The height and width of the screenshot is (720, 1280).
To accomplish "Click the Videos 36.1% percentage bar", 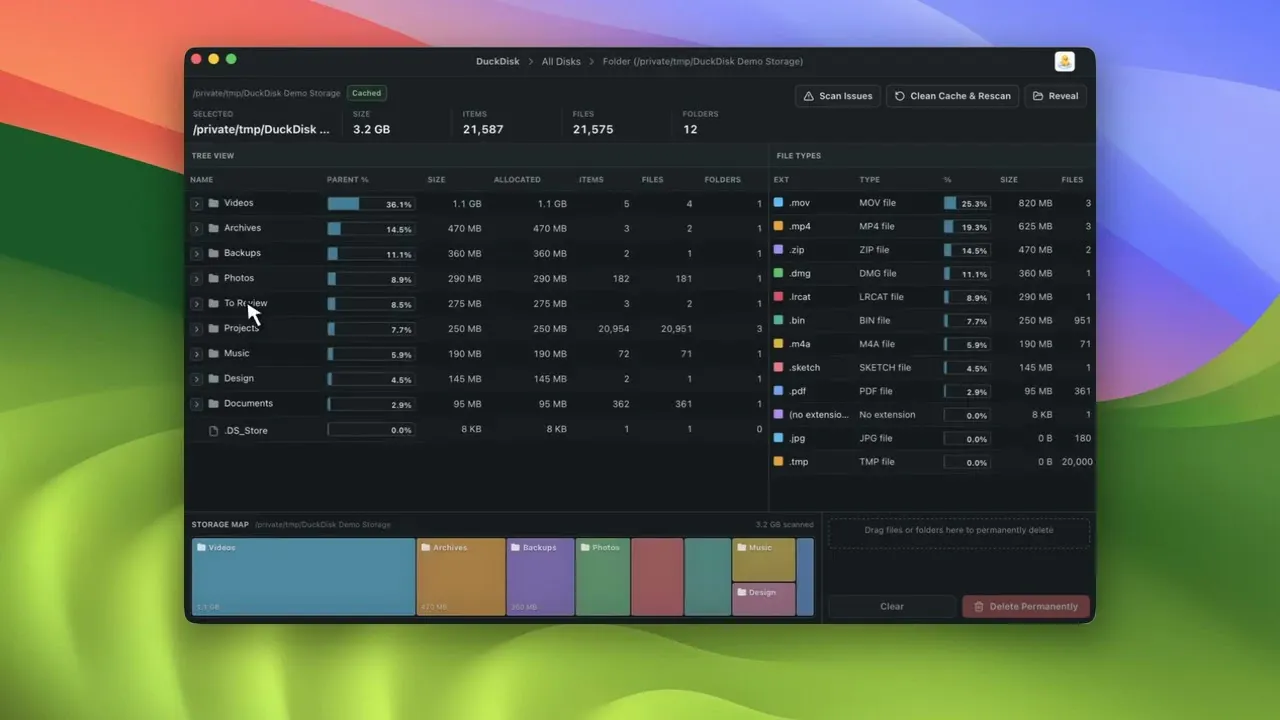I will point(371,204).
